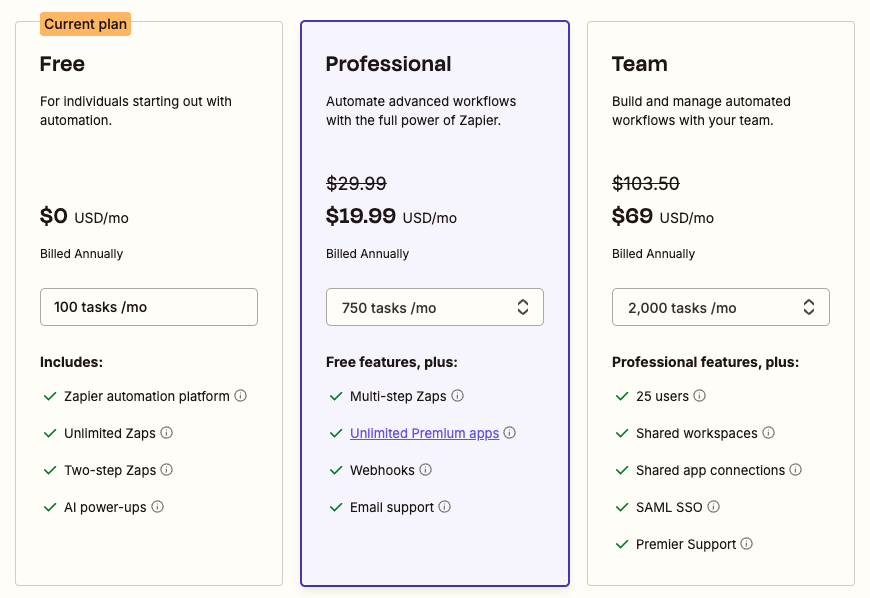Screen dimensions: 870x598
Task: Click the Email support feature text
Action: click(392, 508)
